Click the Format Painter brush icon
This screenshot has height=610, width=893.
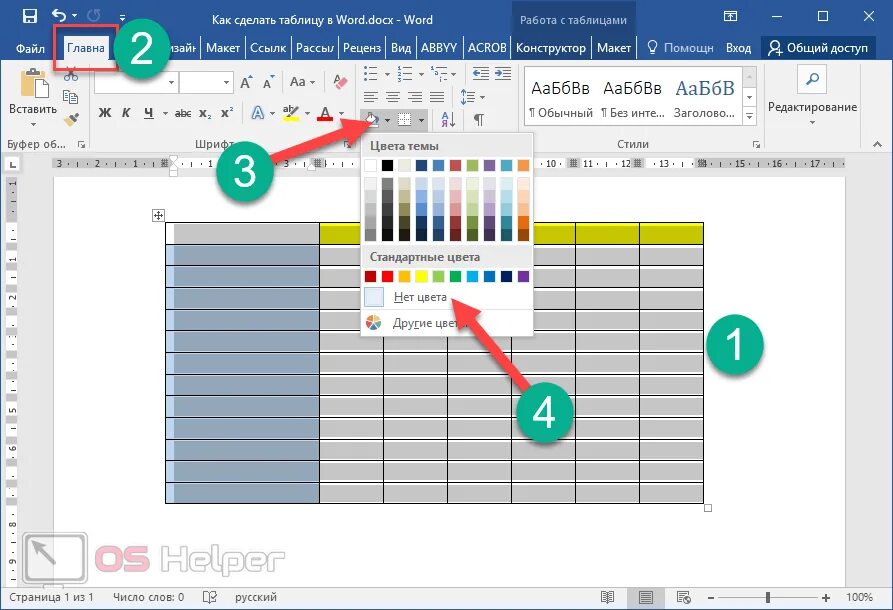(71, 120)
